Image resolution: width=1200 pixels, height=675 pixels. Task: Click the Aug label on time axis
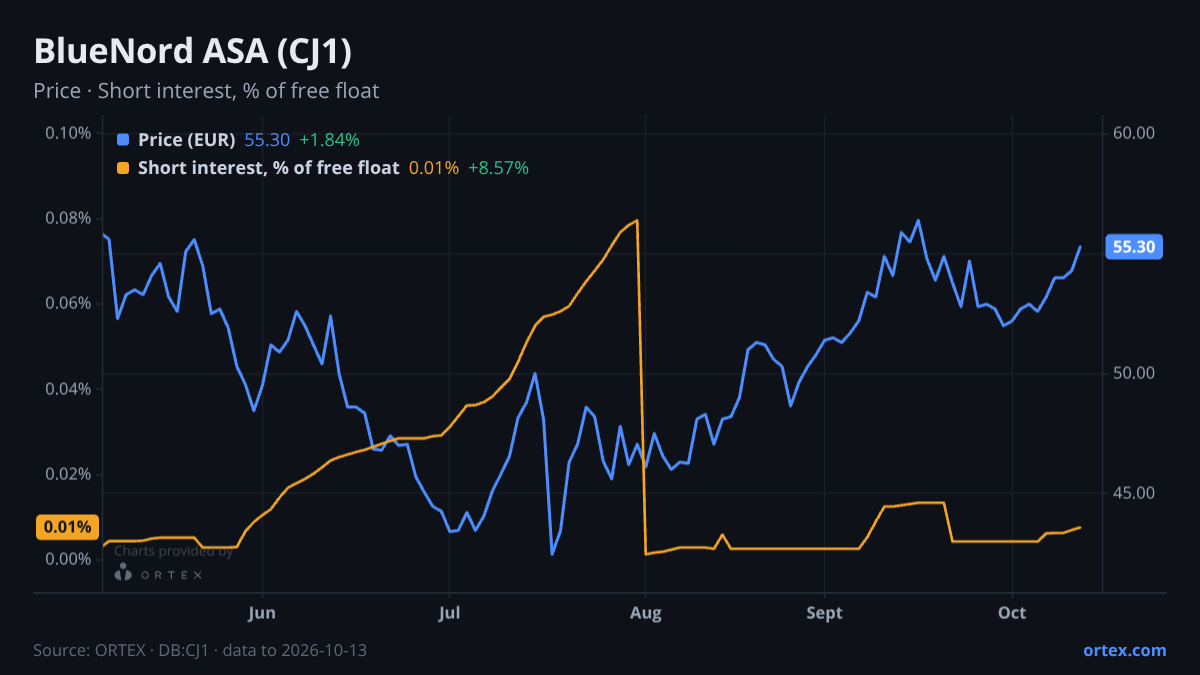(645, 612)
